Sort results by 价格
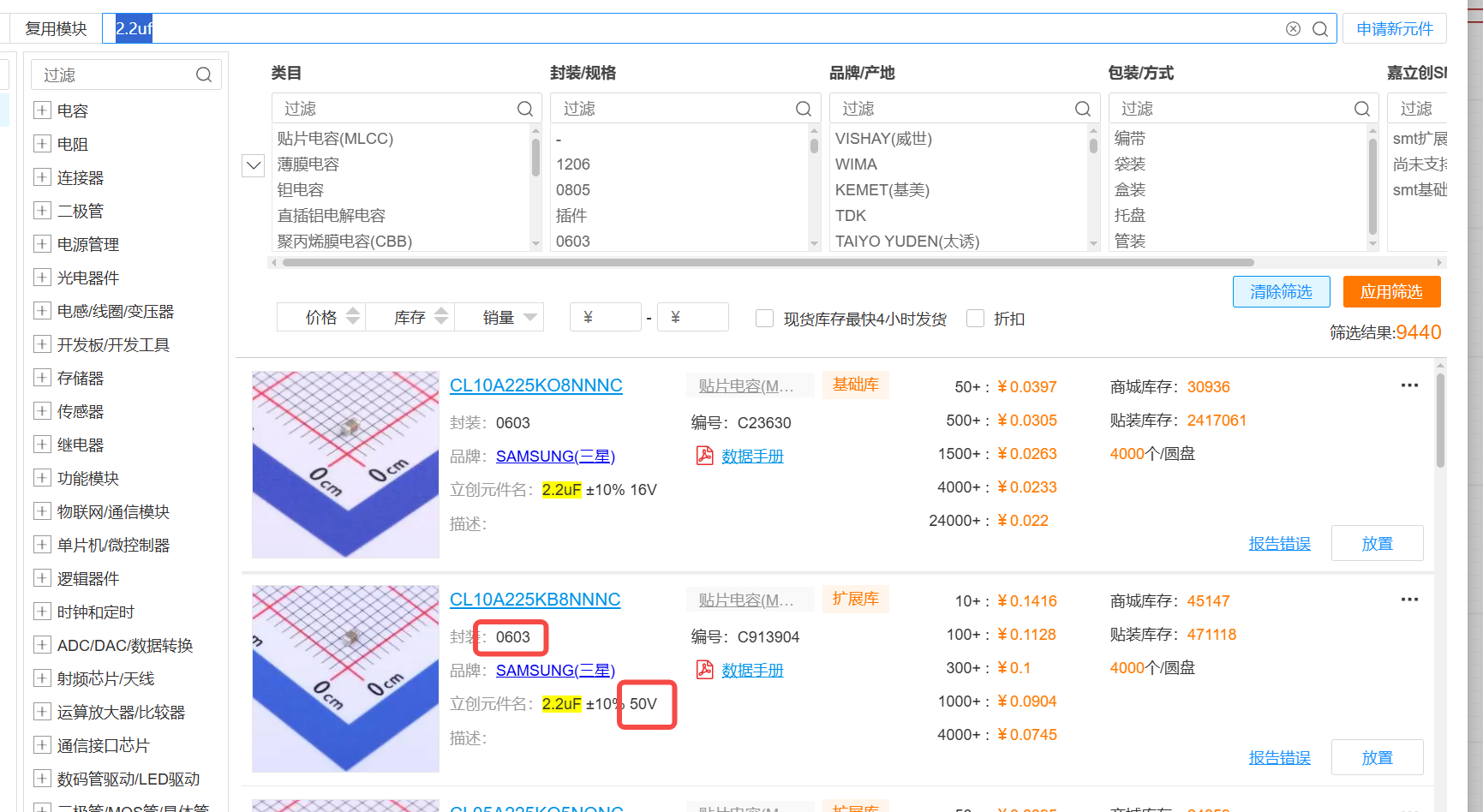Screen dimensions: 1483x812 coord(321,317)
